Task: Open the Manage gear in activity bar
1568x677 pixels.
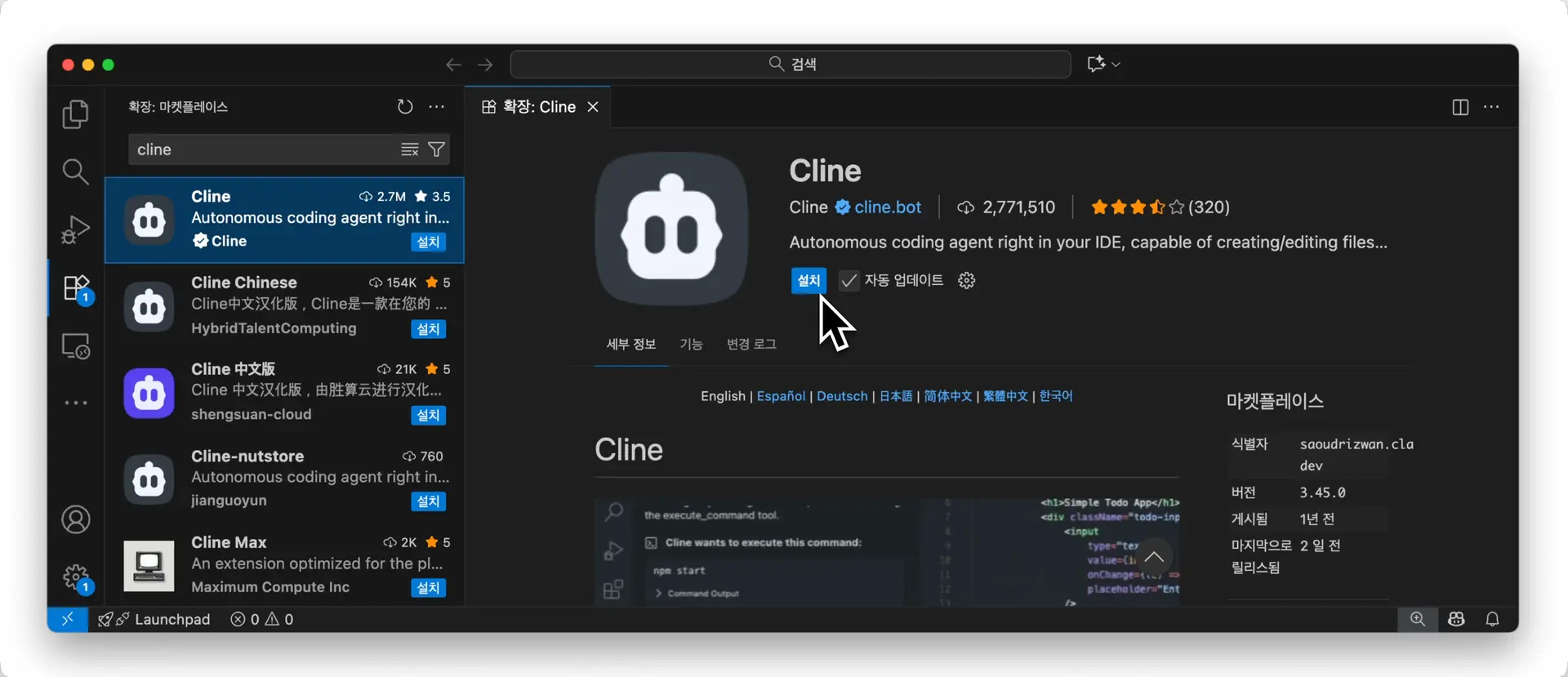Action: (x=75, y=577)
